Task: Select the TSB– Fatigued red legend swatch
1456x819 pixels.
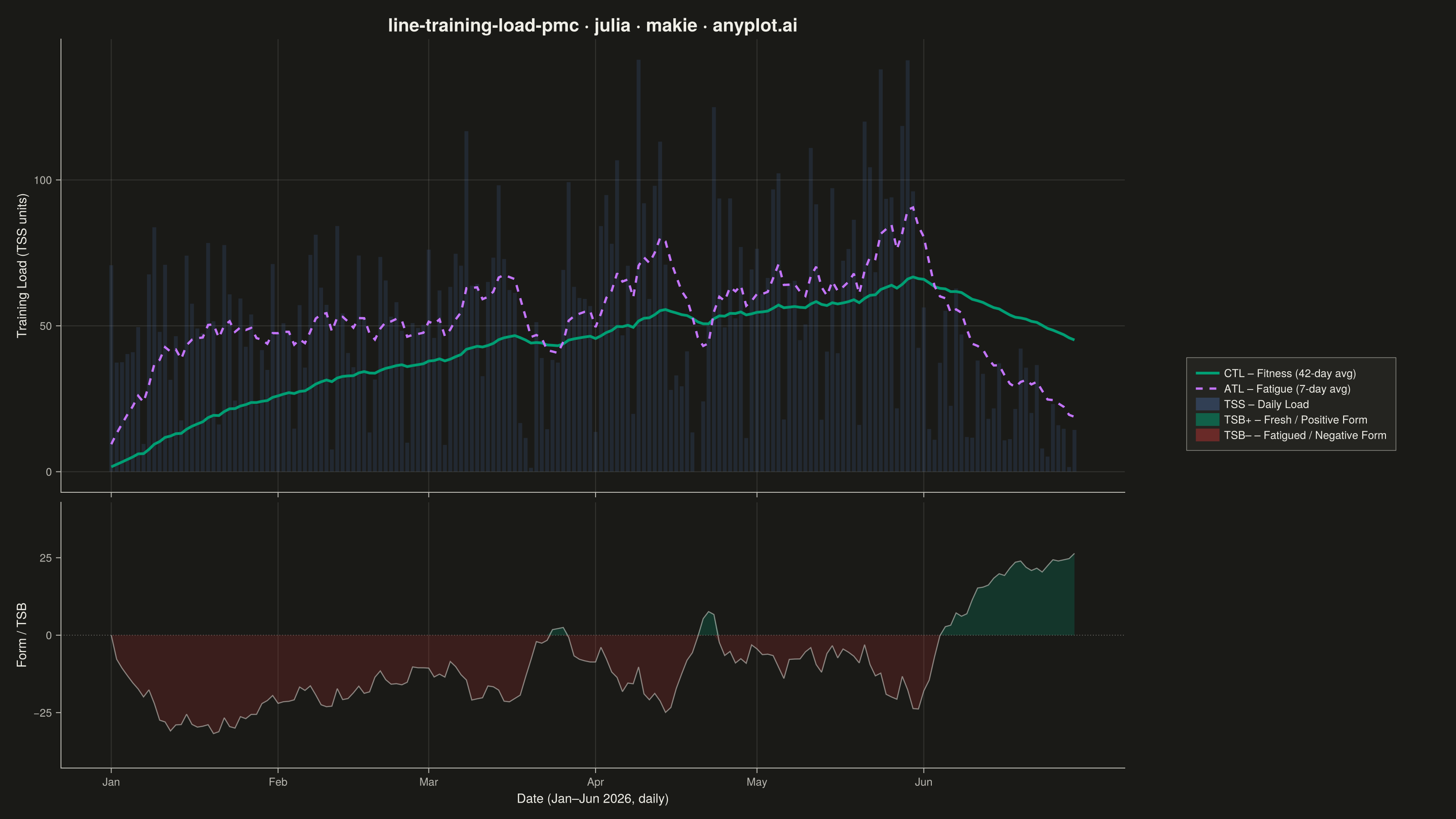Action: tap(1207, 435)
